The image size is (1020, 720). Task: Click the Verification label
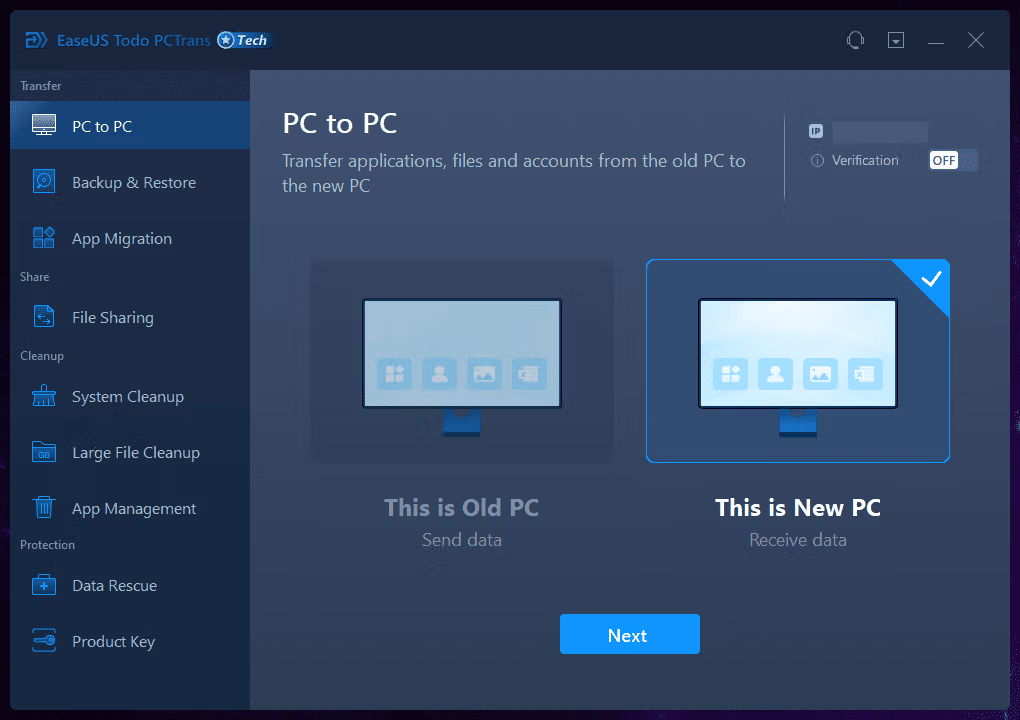(865, 160)
